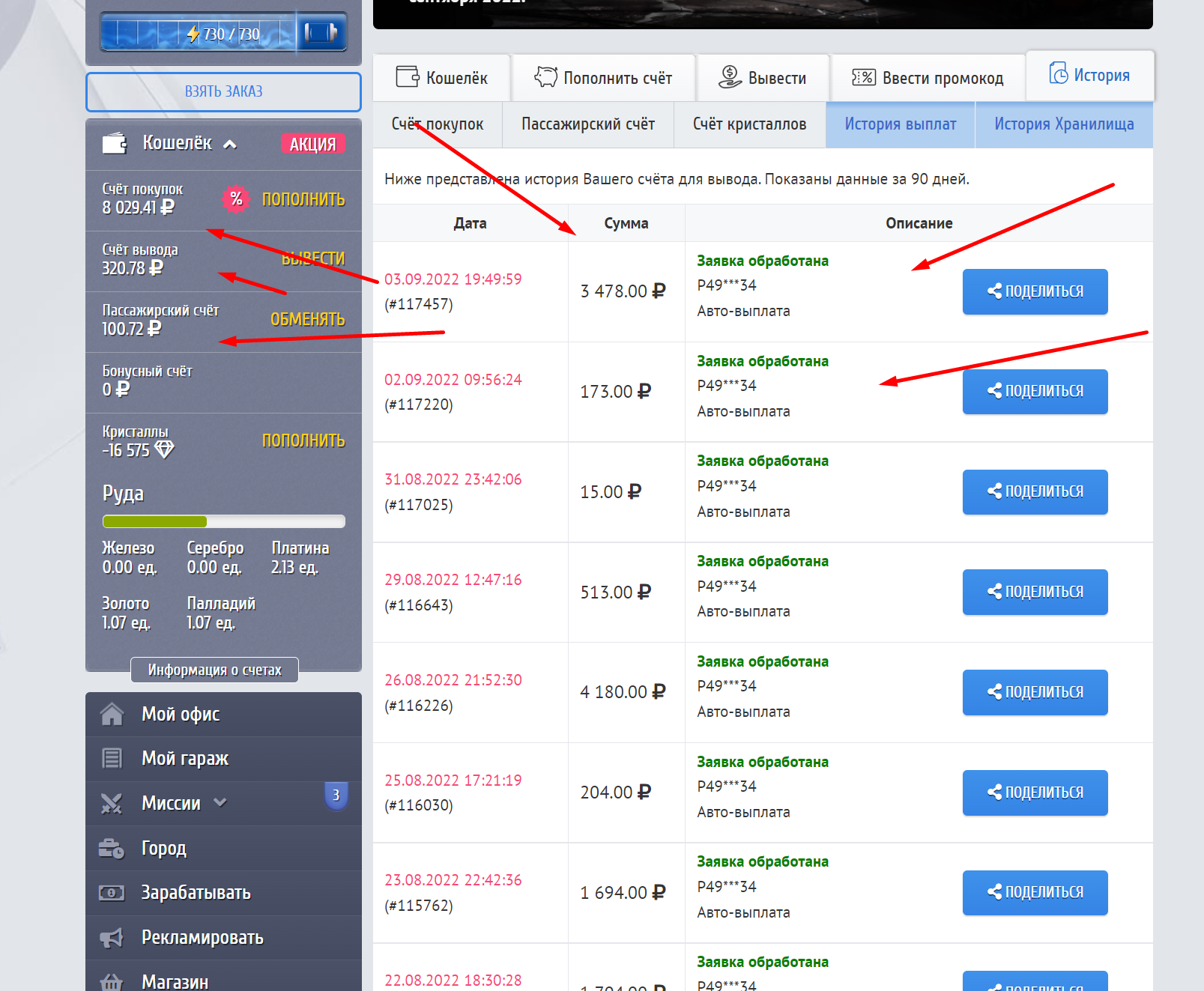Click the ВЗЯТЬ ЗАКАЗ button
This screenshot has height=991, width=1204.
(x=223, y=91)
